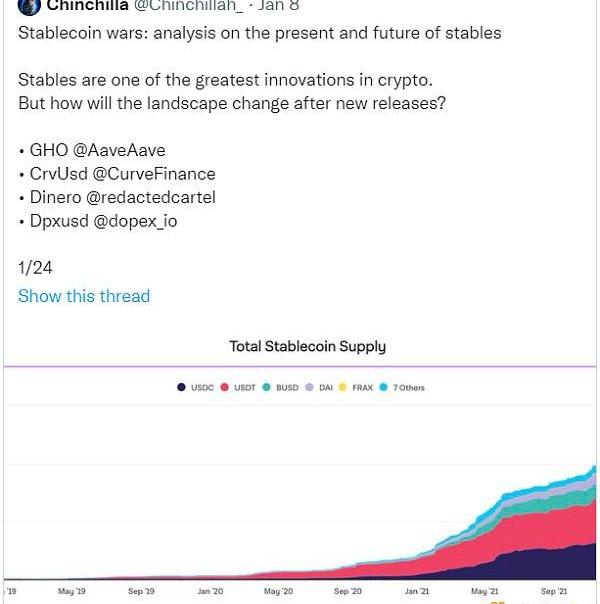Open the @dopex_io mention
This screenshot has height=604, width=600.
tap(135, 221)
